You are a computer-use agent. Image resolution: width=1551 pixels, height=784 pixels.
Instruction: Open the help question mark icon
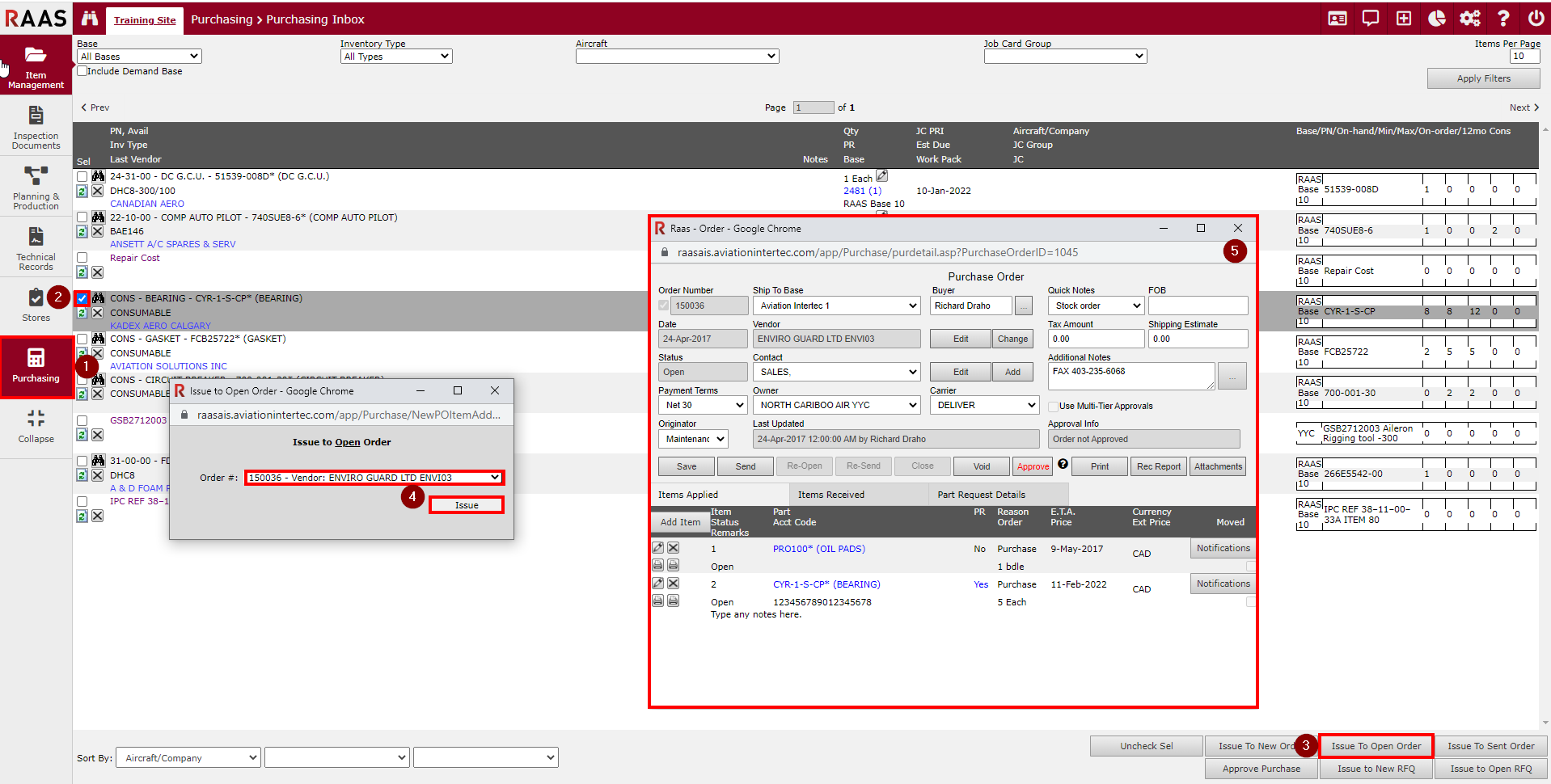[x=1502, y=19]
